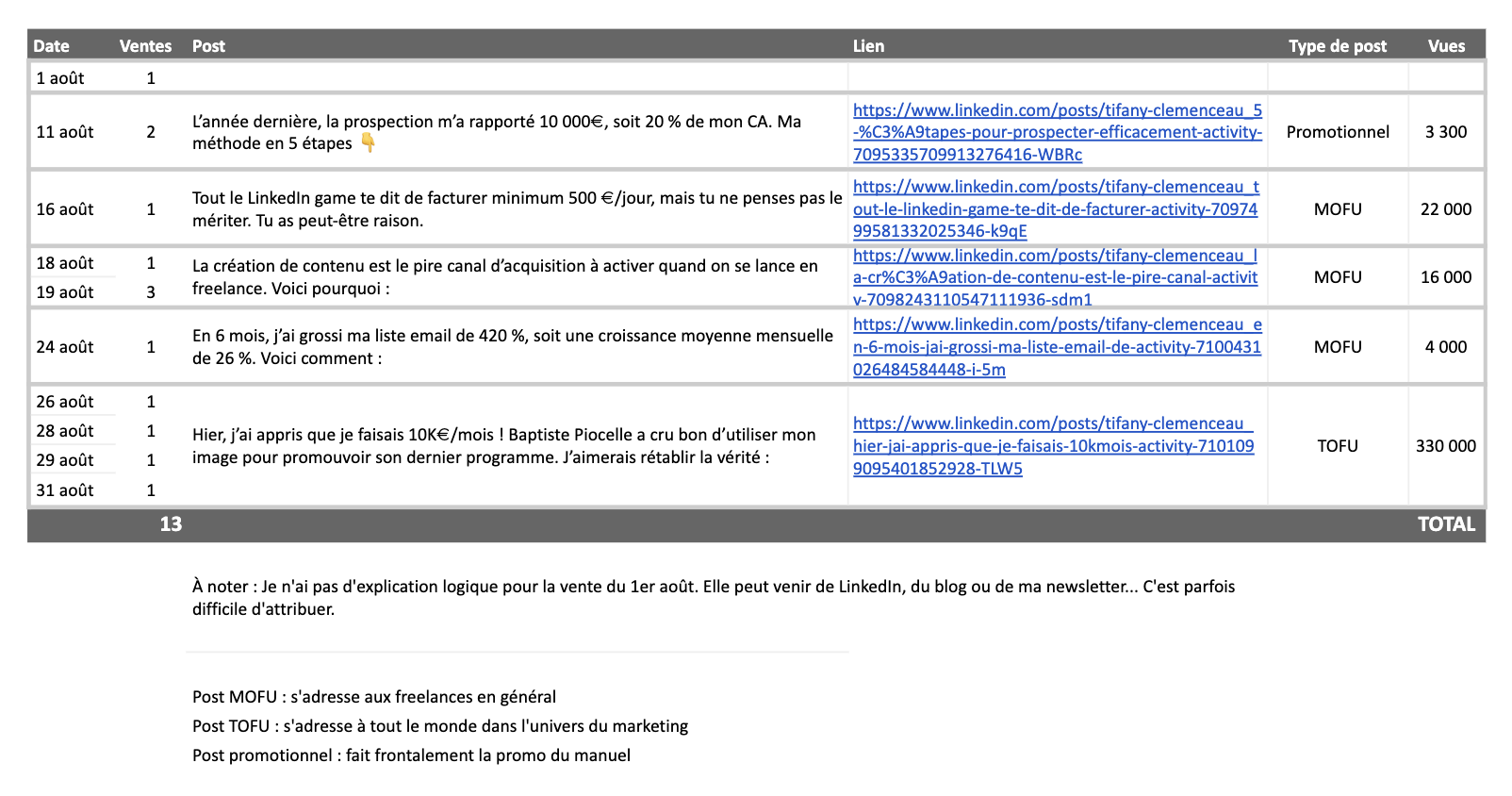Click the total sales value 13
The image size is (1512, 796).
click(x=171, y=524)
